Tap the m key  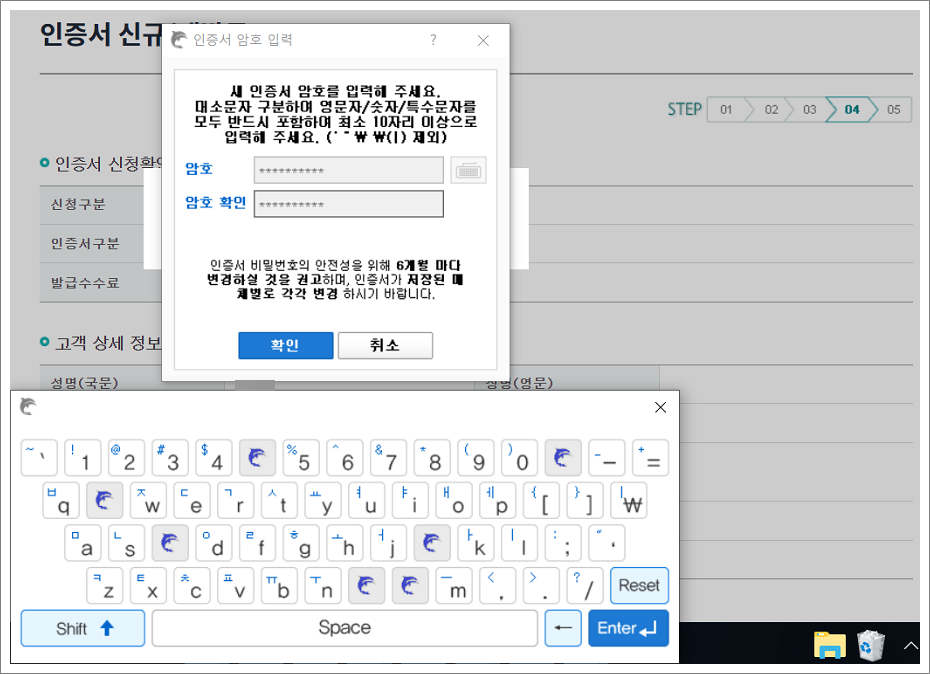click(x=454, y=586)
